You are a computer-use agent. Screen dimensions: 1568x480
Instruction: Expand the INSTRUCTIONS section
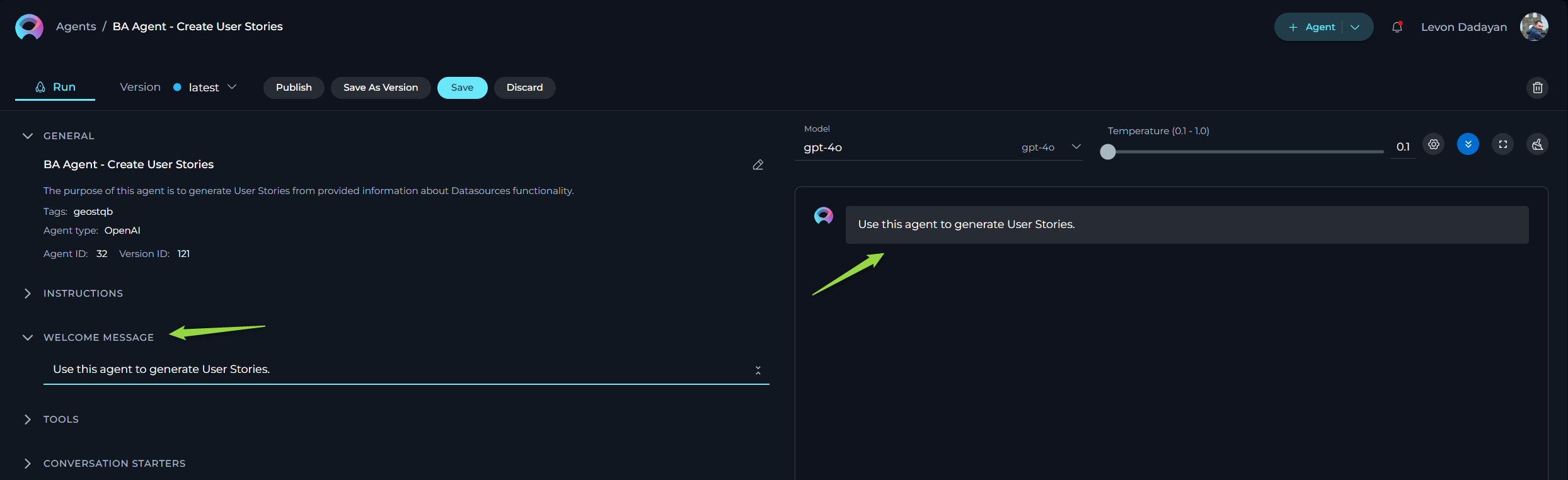[28, 294]
